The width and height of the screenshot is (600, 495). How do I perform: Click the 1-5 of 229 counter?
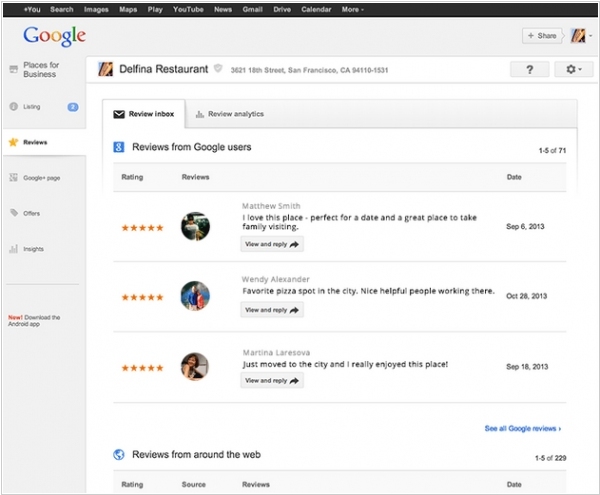(x=551, y=458)
